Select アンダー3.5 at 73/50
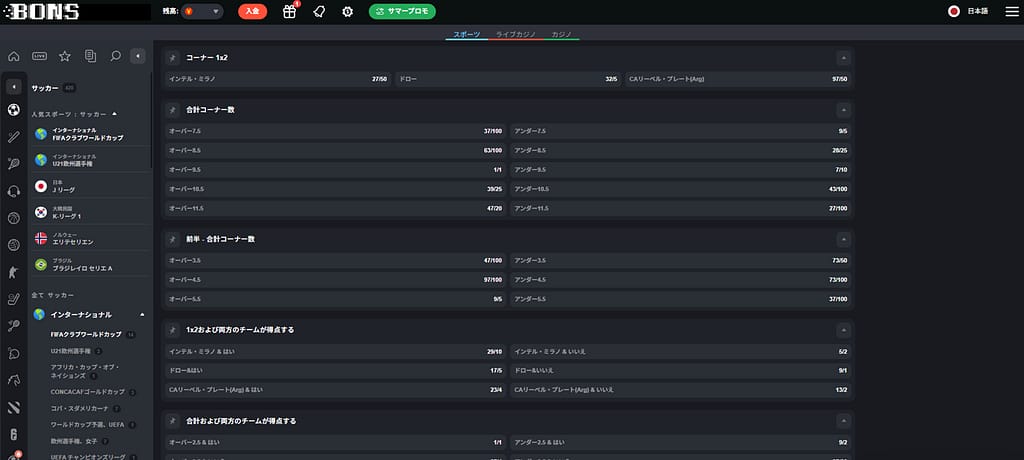The image size is (1024, 460). 680,260
